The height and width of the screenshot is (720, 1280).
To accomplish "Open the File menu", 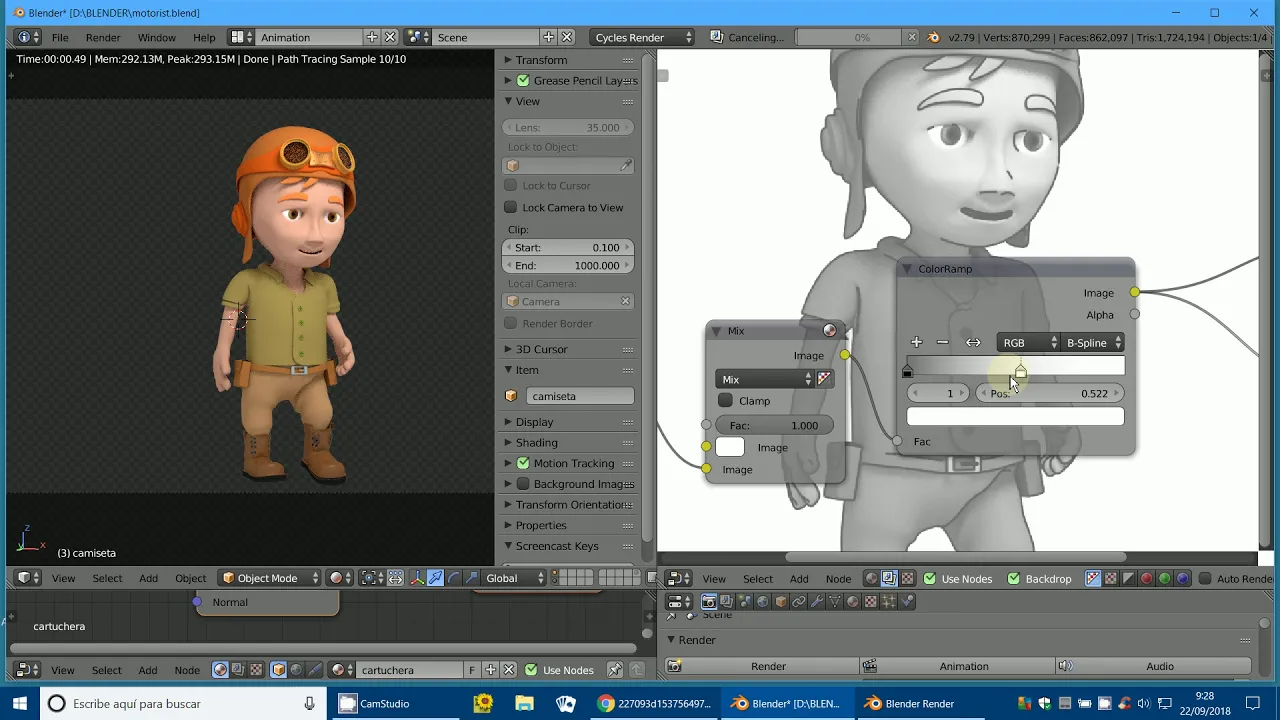I will (60, 37).
